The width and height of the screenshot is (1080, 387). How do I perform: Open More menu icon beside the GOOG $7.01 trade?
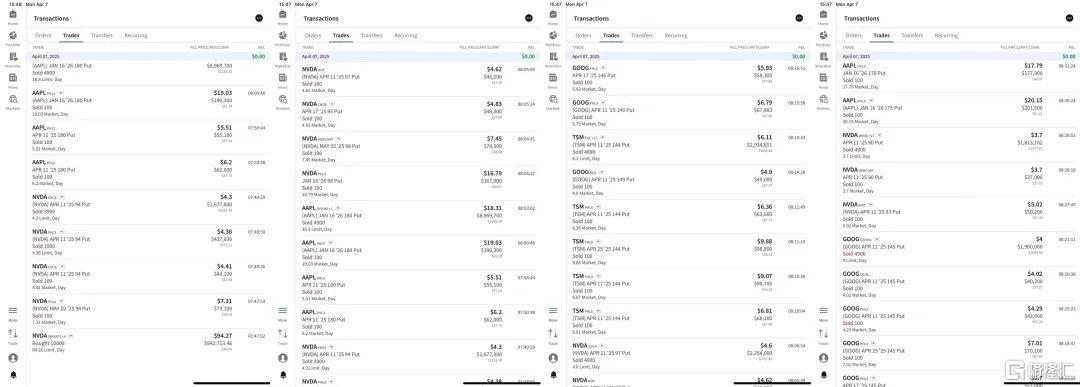click(822, 313)
